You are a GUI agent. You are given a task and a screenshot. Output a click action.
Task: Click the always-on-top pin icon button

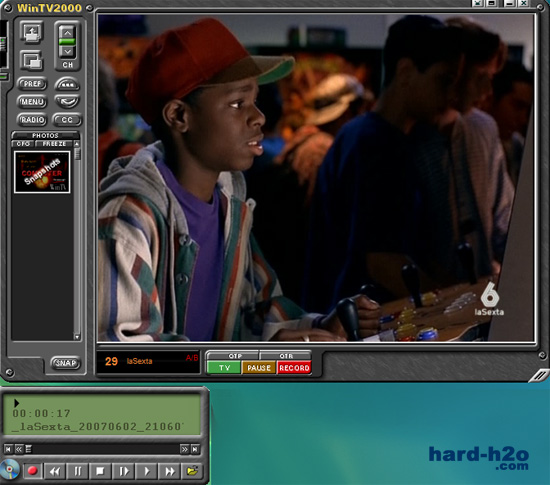click(x=32, y=33)
